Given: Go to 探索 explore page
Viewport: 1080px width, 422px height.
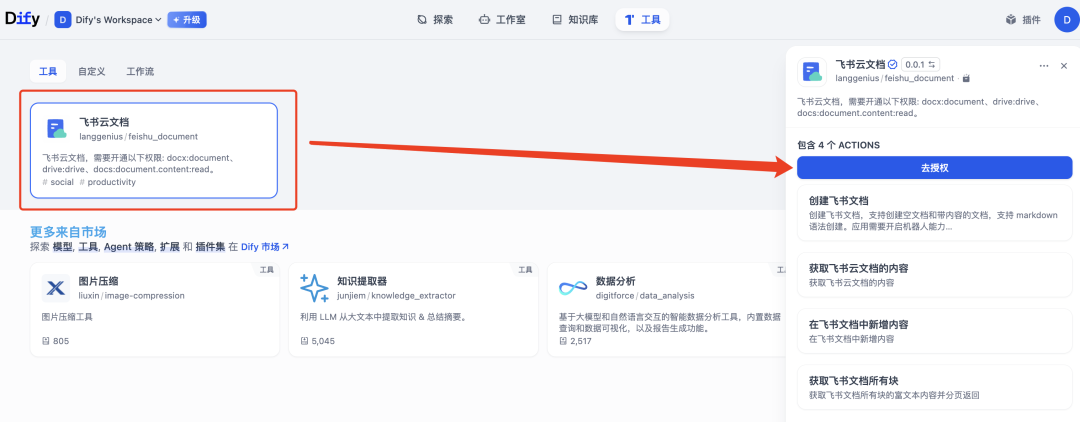Looking at the screenshot, I should (435, 20).
